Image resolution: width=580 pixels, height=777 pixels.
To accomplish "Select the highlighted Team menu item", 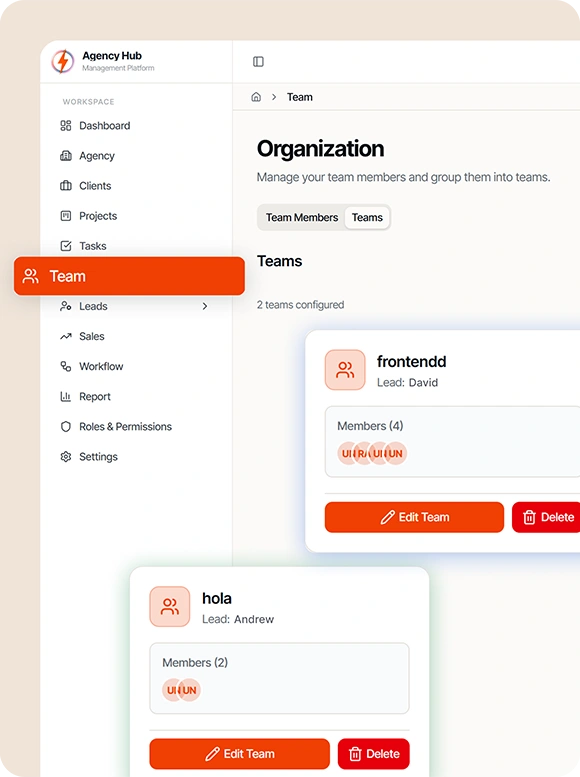I will (129, 276).
